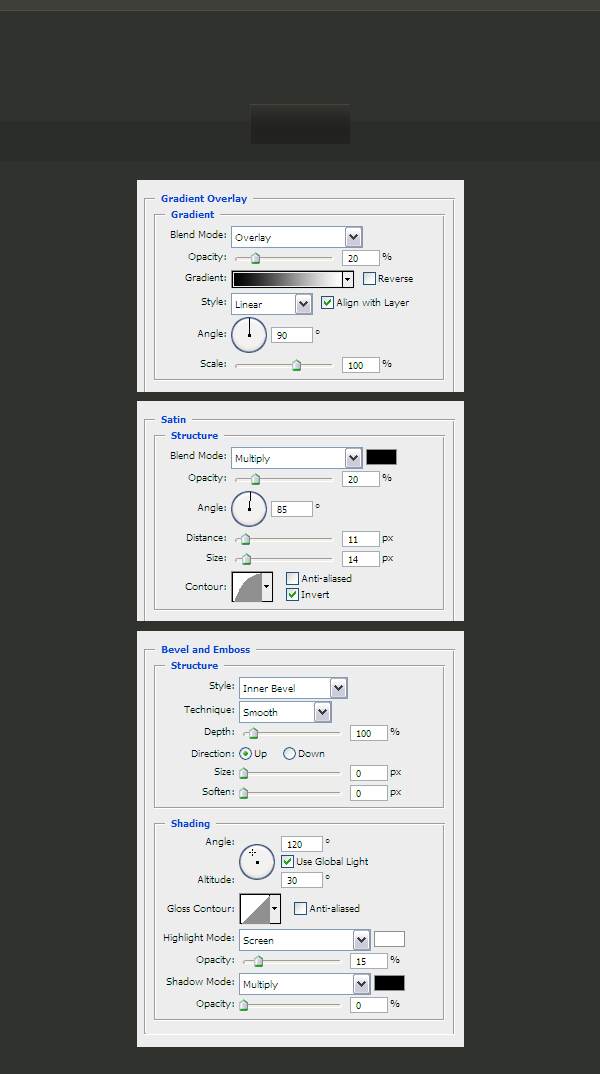Edit the Shading Angle field showing 120

pos(301,844)
